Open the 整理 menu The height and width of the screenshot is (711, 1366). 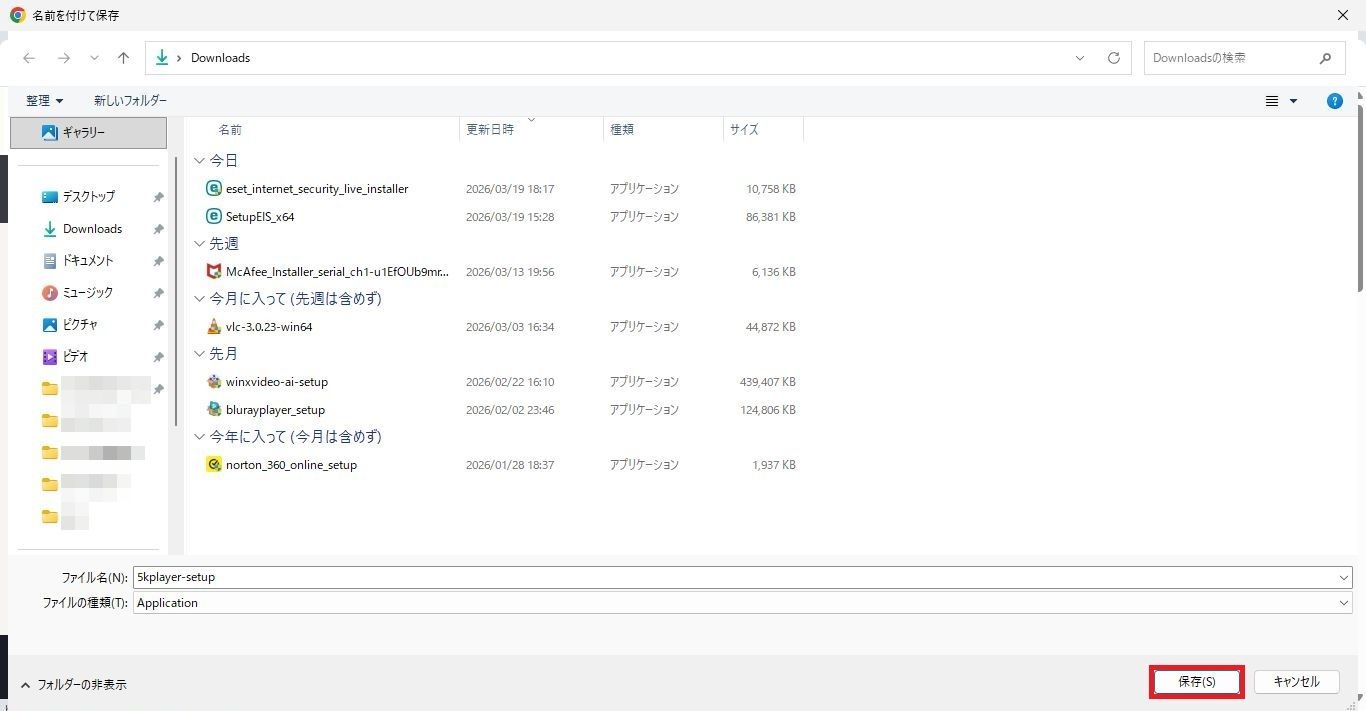pos(45,101)
